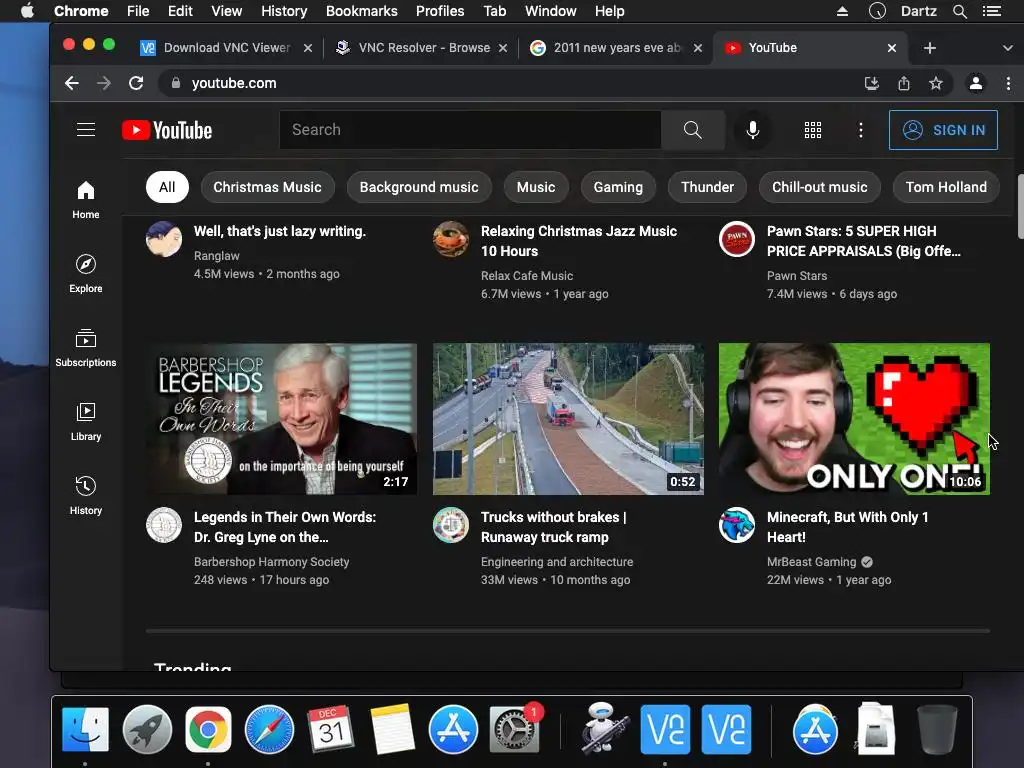Open Minecraft, But With Only 1 Heart title

pyautogui.click(x=848, y=527)
